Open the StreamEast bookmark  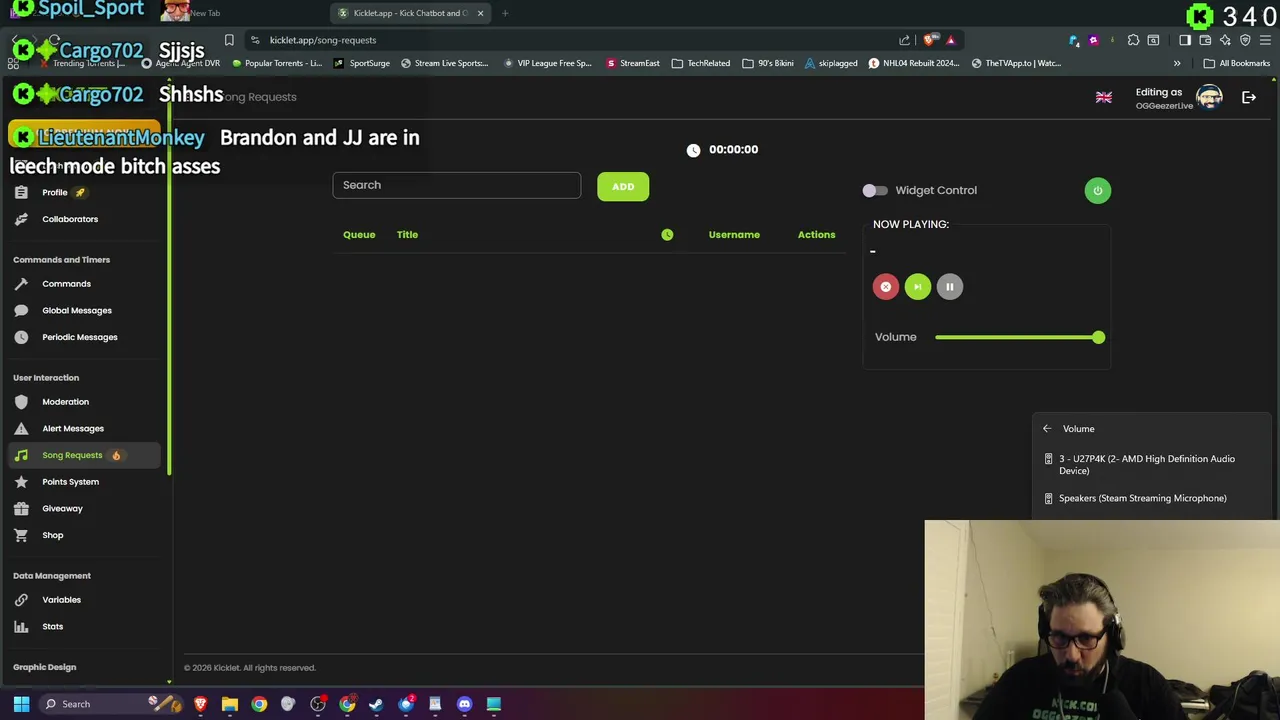coord(632,63)
